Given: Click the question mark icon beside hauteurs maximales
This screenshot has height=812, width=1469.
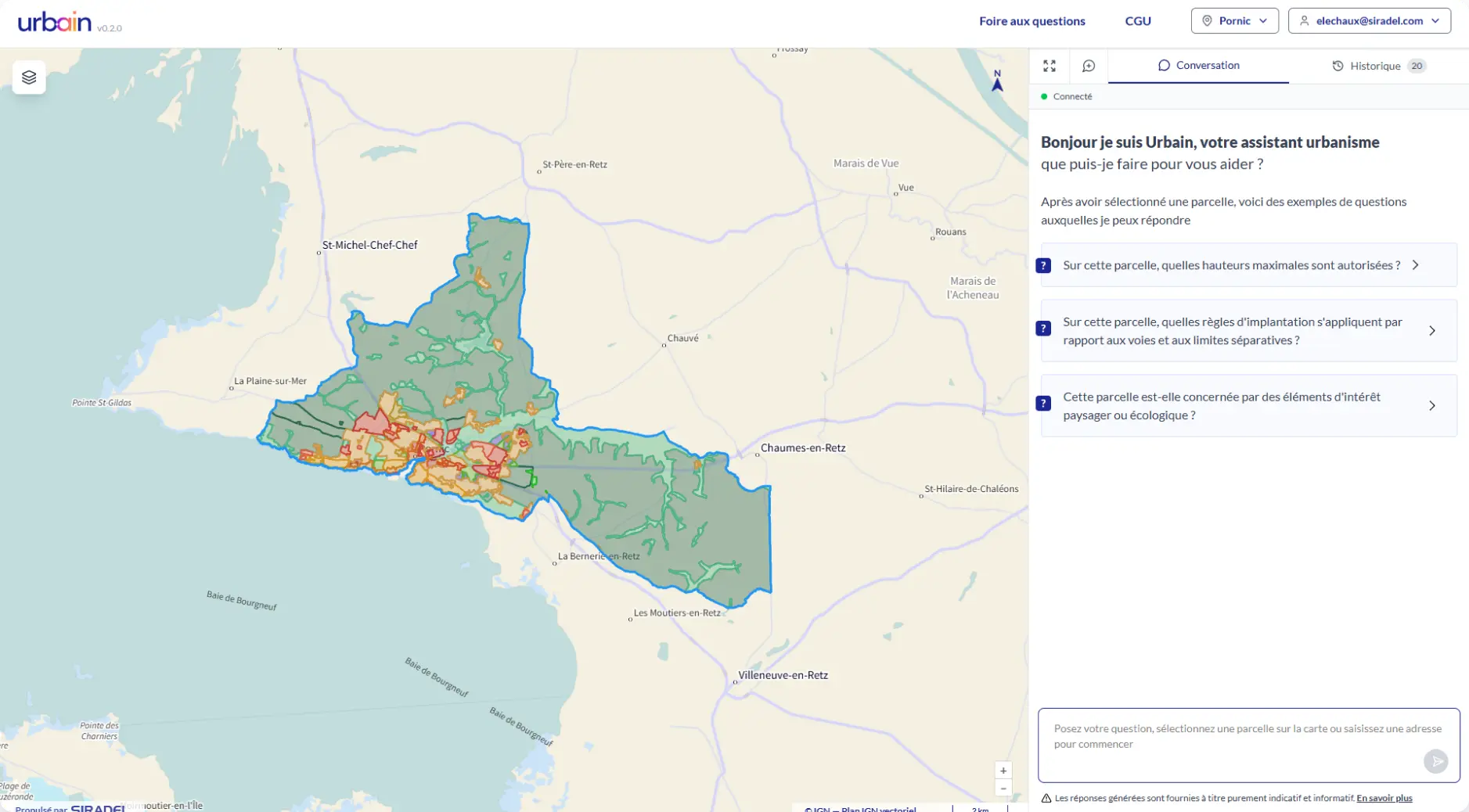Looking at the screenshot, I should point(1043,266).
